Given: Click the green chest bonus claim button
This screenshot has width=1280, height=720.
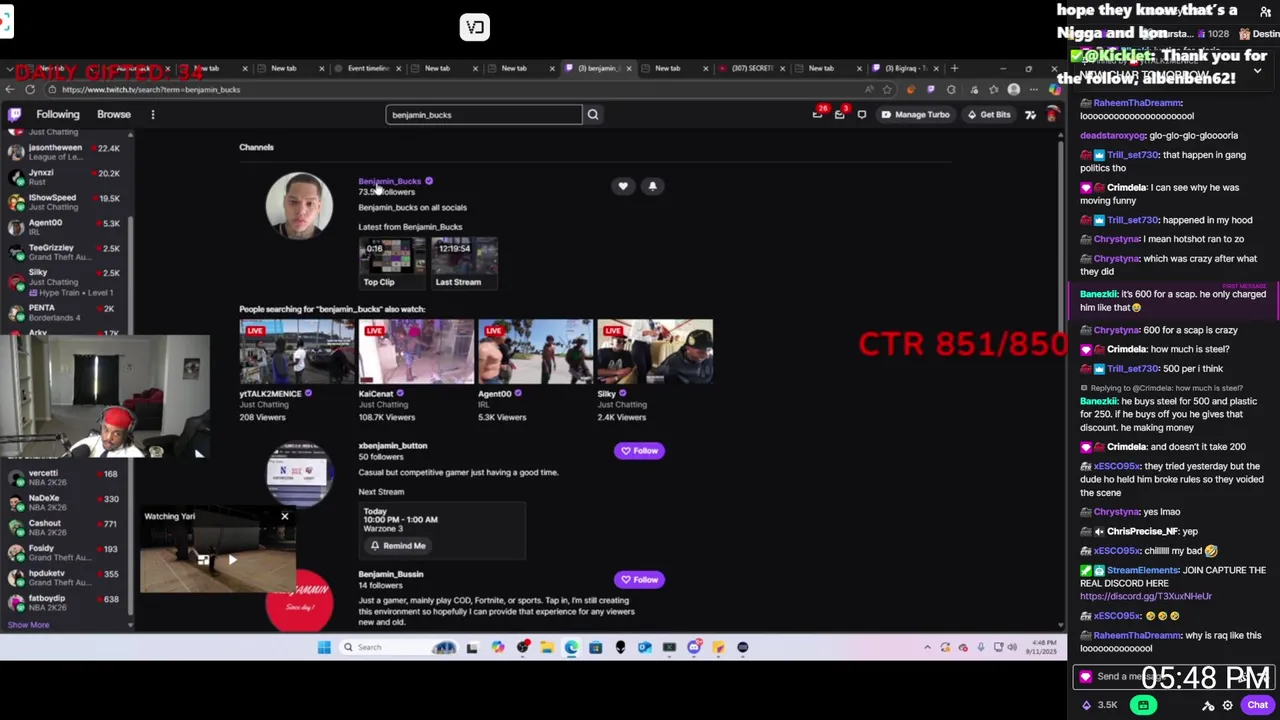Looking at the screenshot, I should 1143,705.
